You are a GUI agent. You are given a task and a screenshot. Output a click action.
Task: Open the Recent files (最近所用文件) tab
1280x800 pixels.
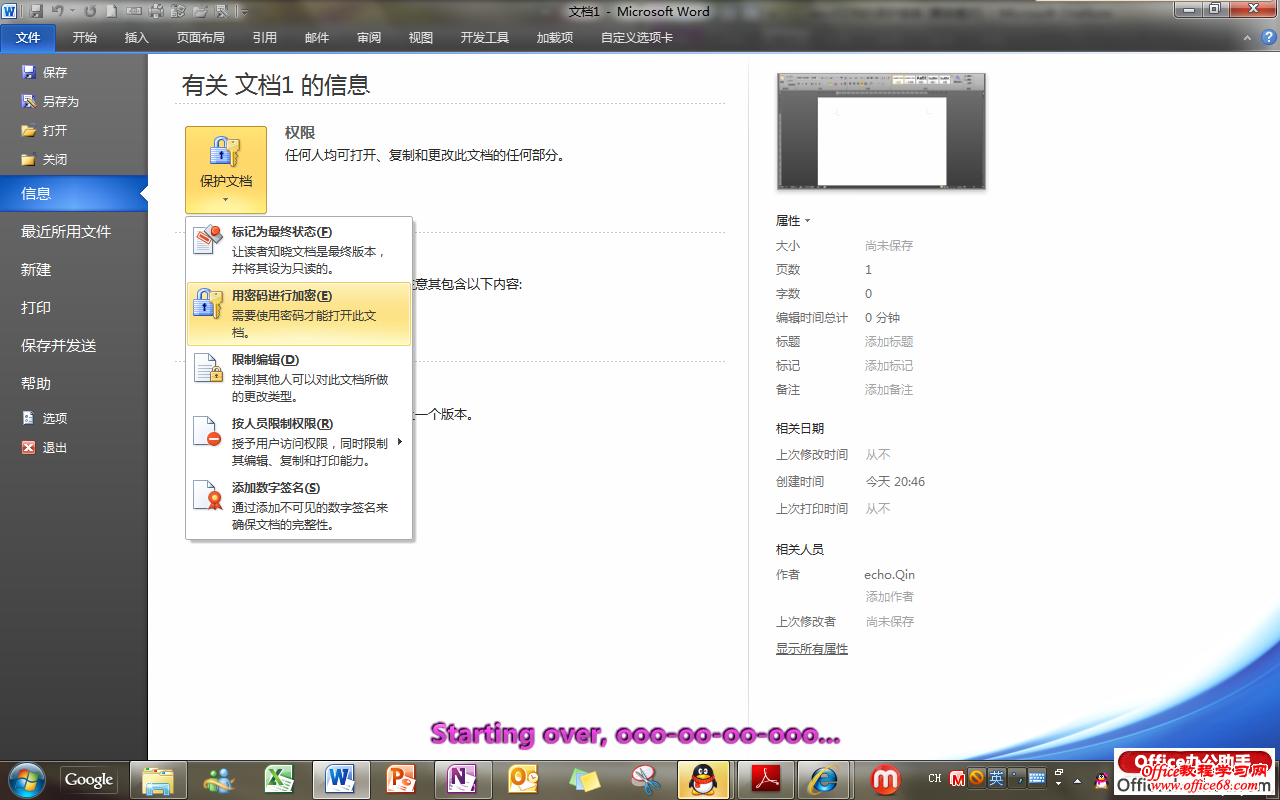click(x=66, y=232)
